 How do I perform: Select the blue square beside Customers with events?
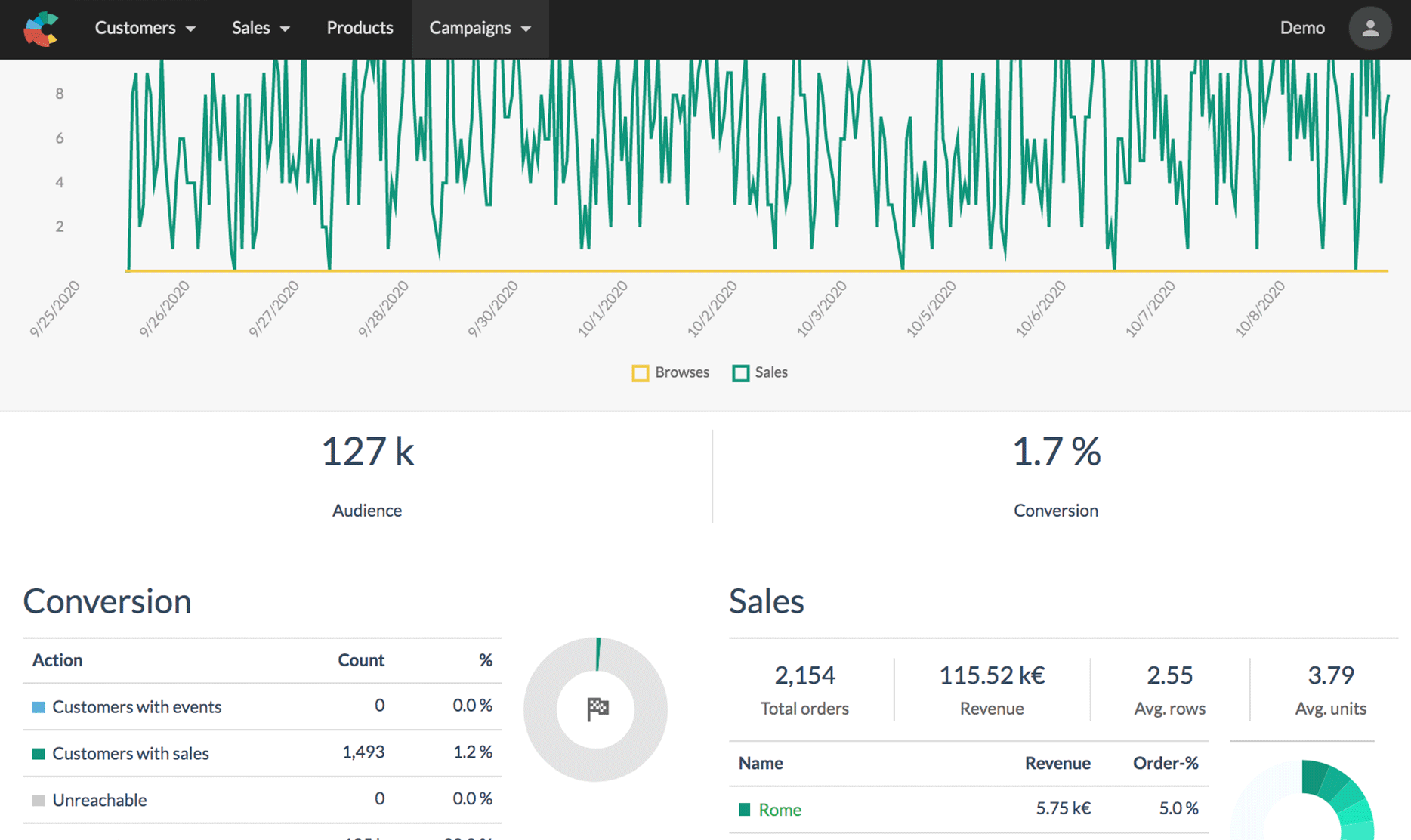pyautogui.click(x=37, y=706)
